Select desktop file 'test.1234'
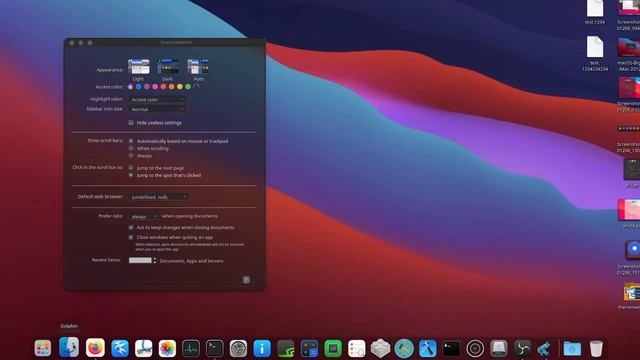Screen dimensions: 640x360 tap(595, 13)
